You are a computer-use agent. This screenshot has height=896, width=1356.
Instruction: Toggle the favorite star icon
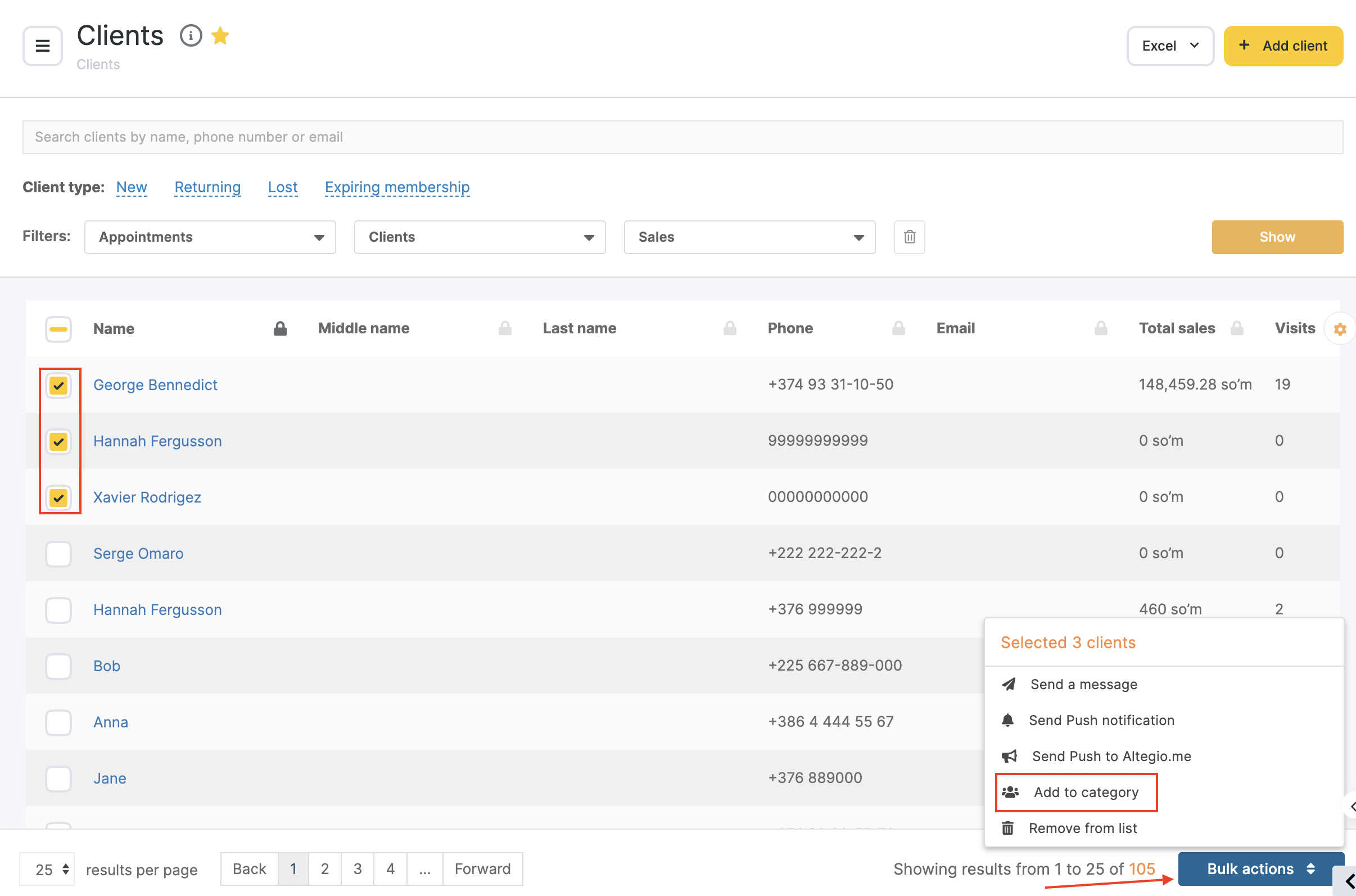tap(220, 36)
